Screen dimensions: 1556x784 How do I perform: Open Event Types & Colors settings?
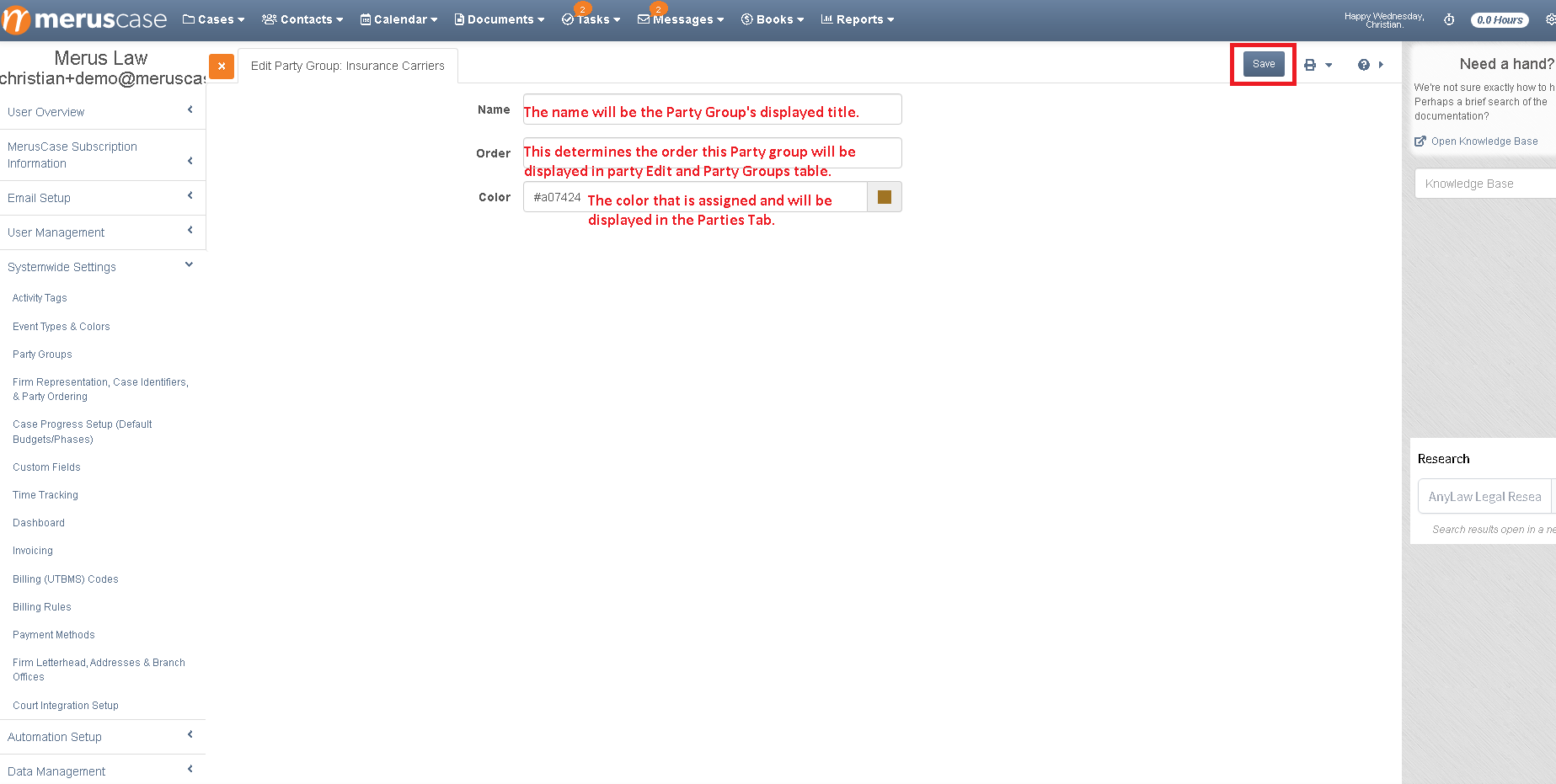click(x=61, y=327)
